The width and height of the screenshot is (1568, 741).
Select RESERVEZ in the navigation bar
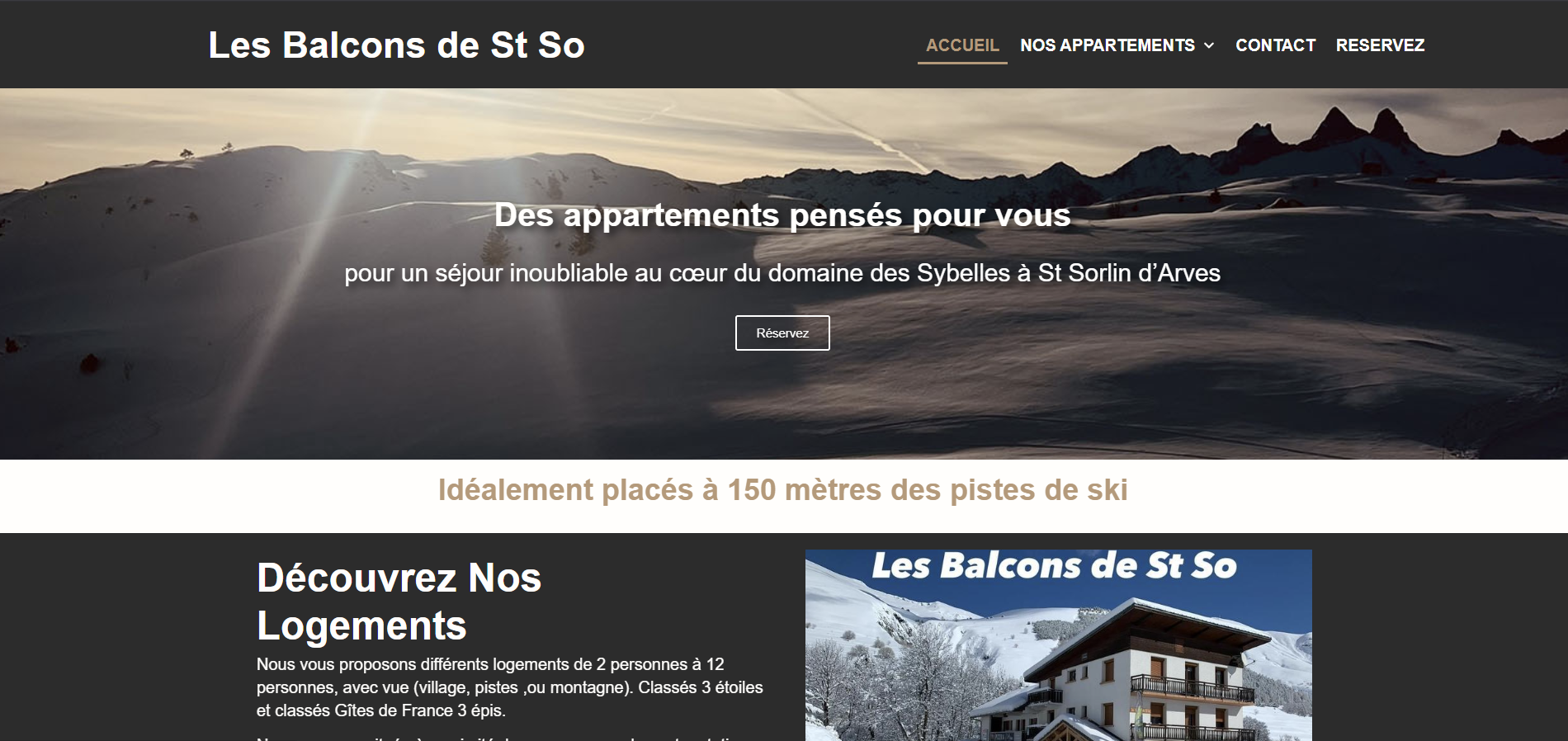1380,45
